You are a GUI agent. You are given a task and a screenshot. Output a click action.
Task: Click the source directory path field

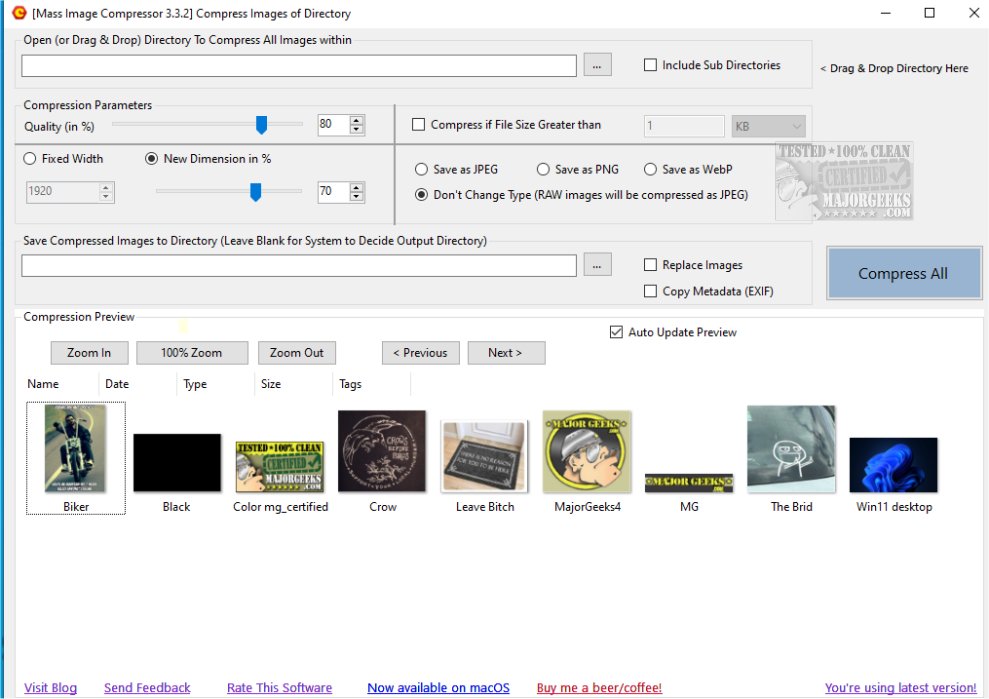pyautogui.click(x=299, y=66)
